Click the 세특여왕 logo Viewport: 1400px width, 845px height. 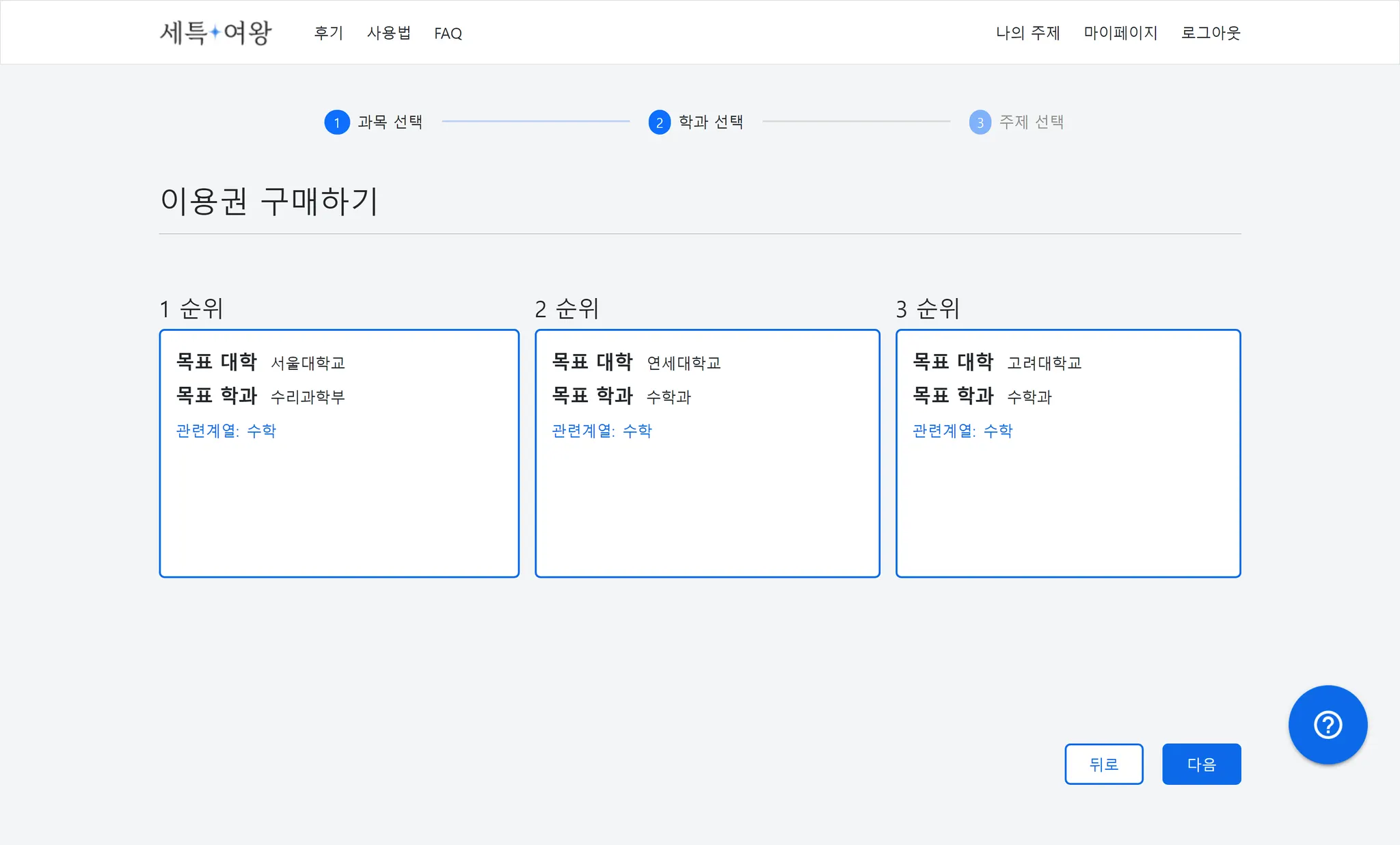(215, 32)
